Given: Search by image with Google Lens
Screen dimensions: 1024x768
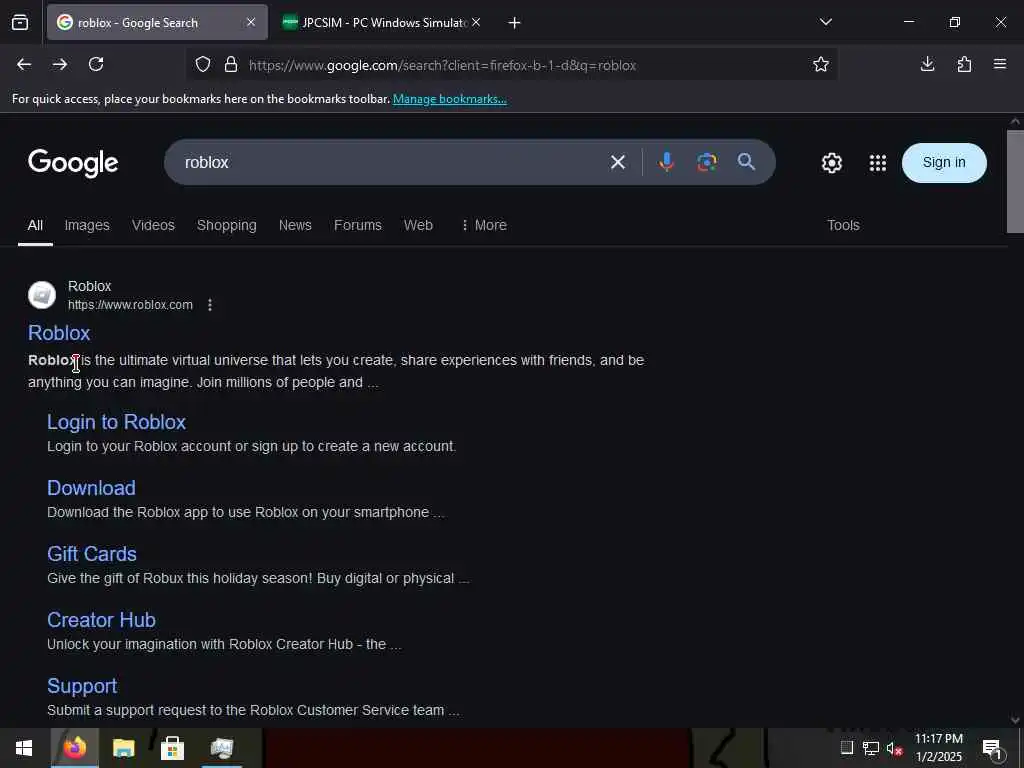Looking at the screenshot, I should (x=707, y=162).
